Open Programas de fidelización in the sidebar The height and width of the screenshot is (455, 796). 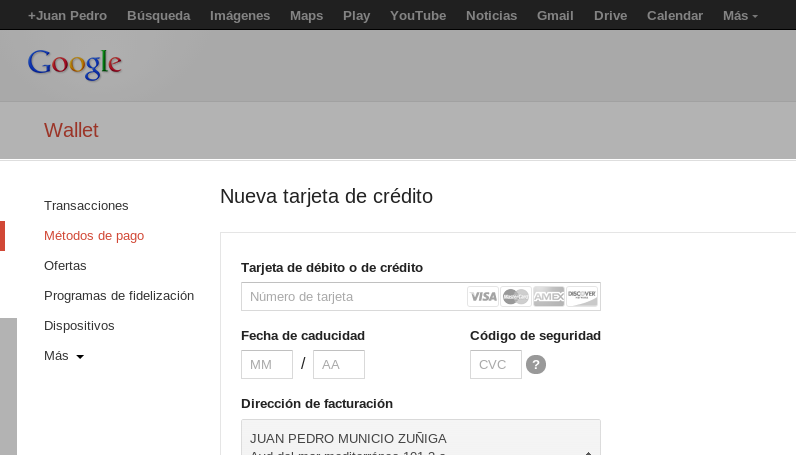pos(119,296)
